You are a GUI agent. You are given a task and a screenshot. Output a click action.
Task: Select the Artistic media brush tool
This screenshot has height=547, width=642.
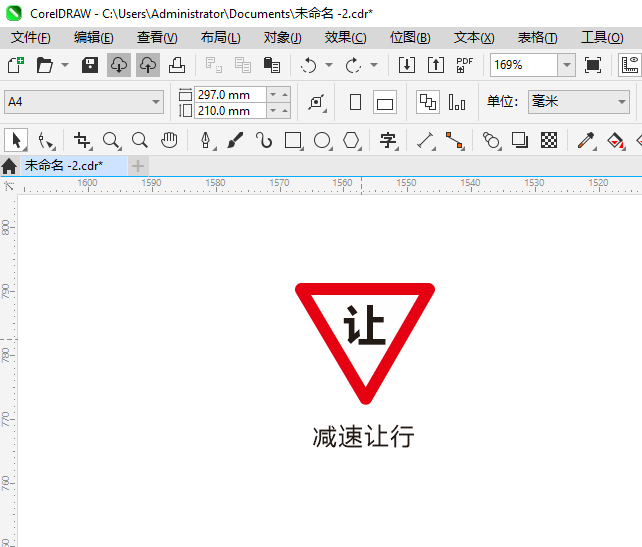(235, 140)
